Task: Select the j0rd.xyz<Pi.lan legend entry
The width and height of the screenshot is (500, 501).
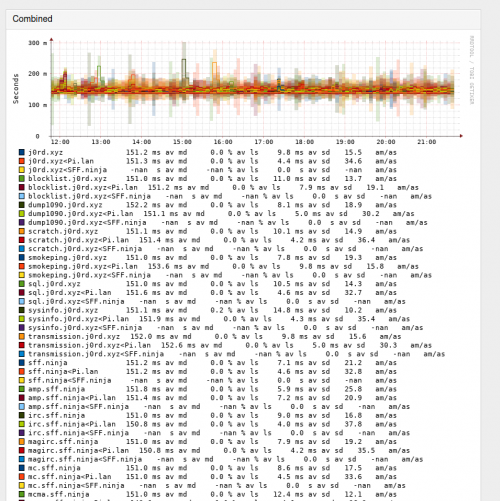Action: [x=61, y=161]
